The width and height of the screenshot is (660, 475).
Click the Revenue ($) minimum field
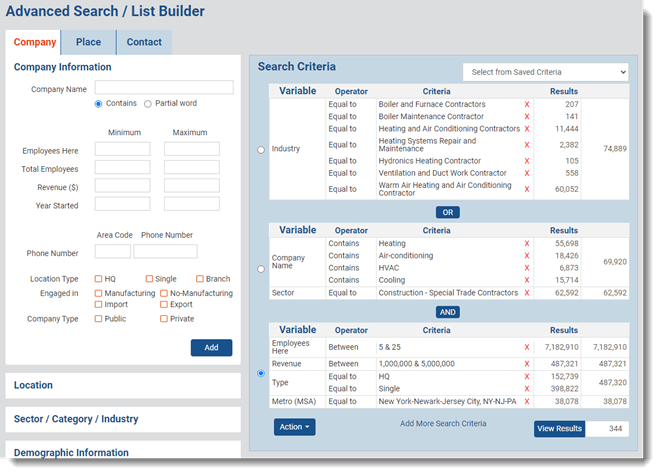point(122,186)
